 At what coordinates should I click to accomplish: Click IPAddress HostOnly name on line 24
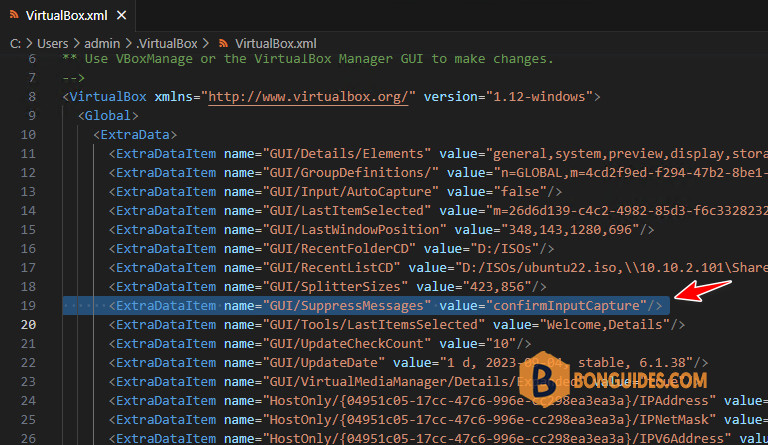coord(489,401)
